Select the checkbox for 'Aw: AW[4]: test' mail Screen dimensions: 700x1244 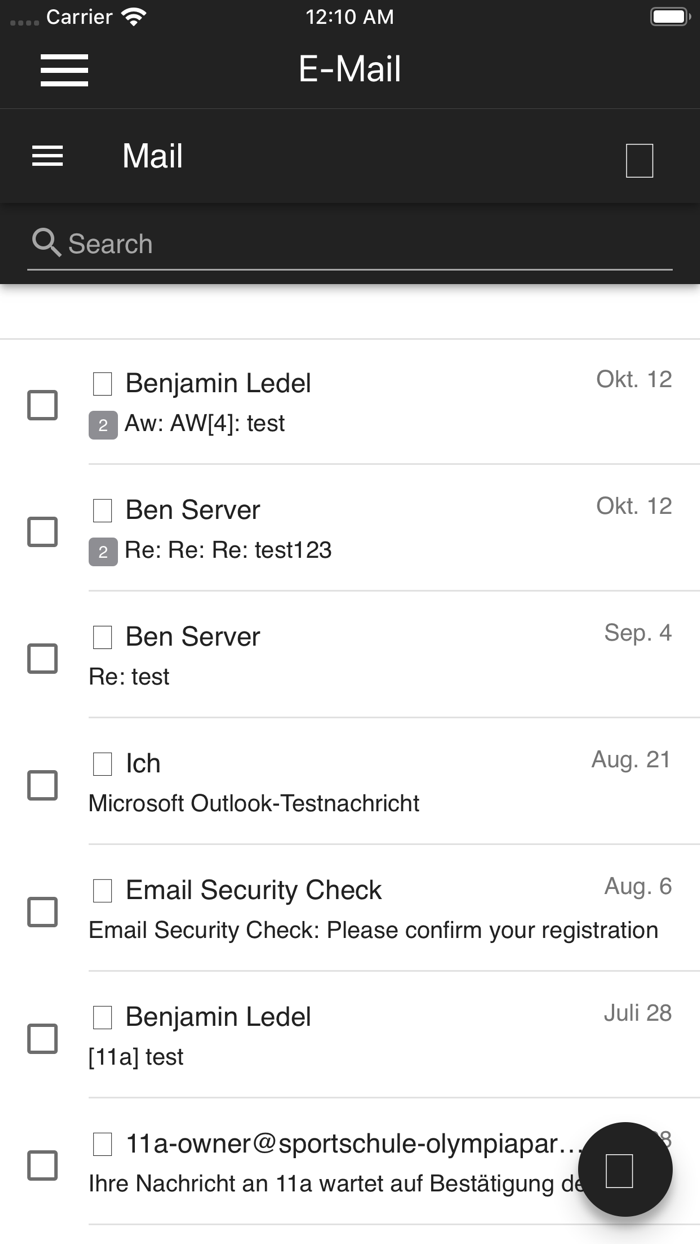coord(42,405)
